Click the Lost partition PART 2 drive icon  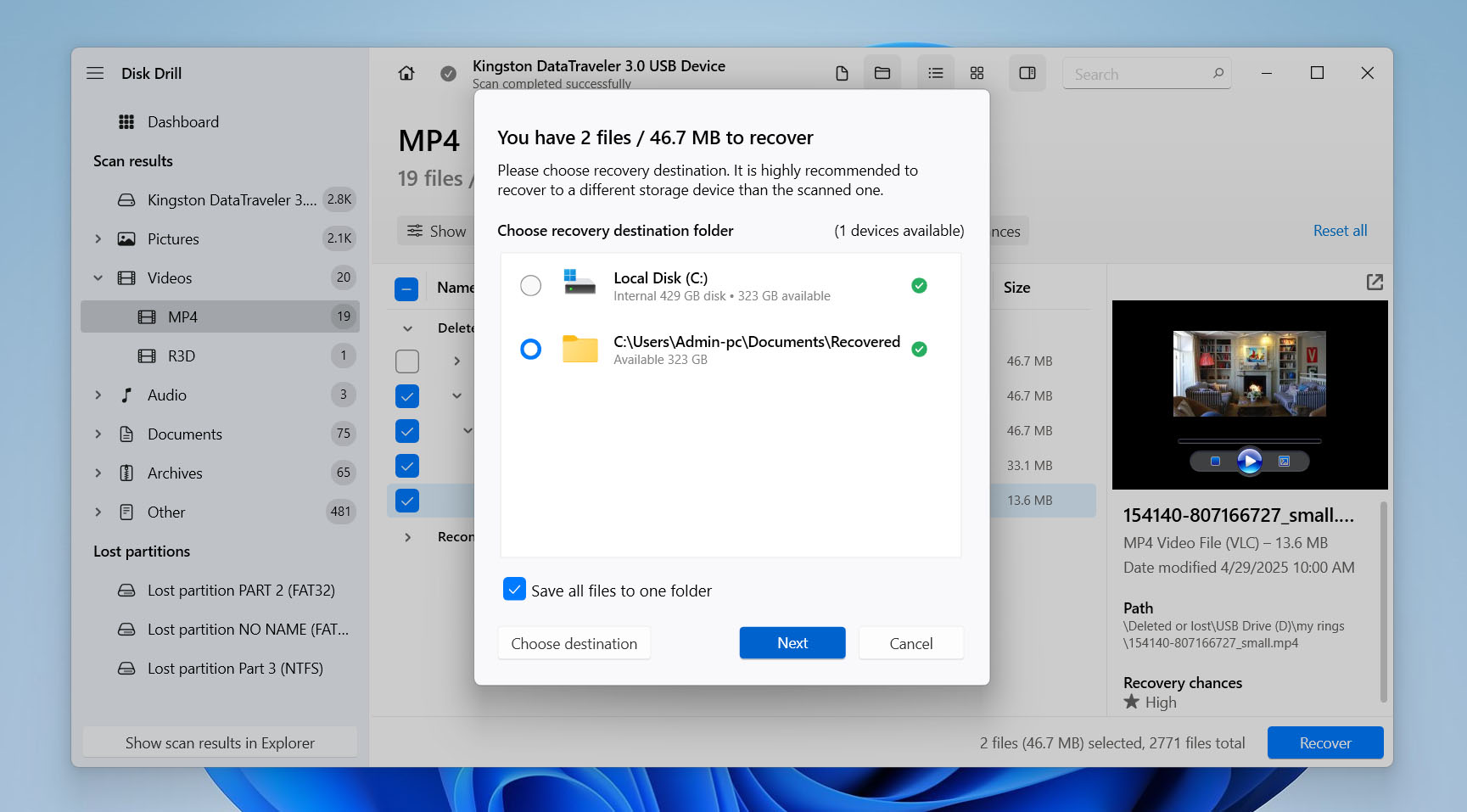pyautogui.click(x=126, y=591)
